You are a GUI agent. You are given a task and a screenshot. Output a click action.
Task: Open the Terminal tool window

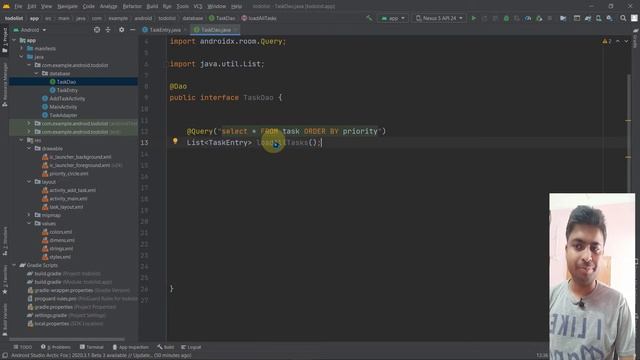[92, 347]
